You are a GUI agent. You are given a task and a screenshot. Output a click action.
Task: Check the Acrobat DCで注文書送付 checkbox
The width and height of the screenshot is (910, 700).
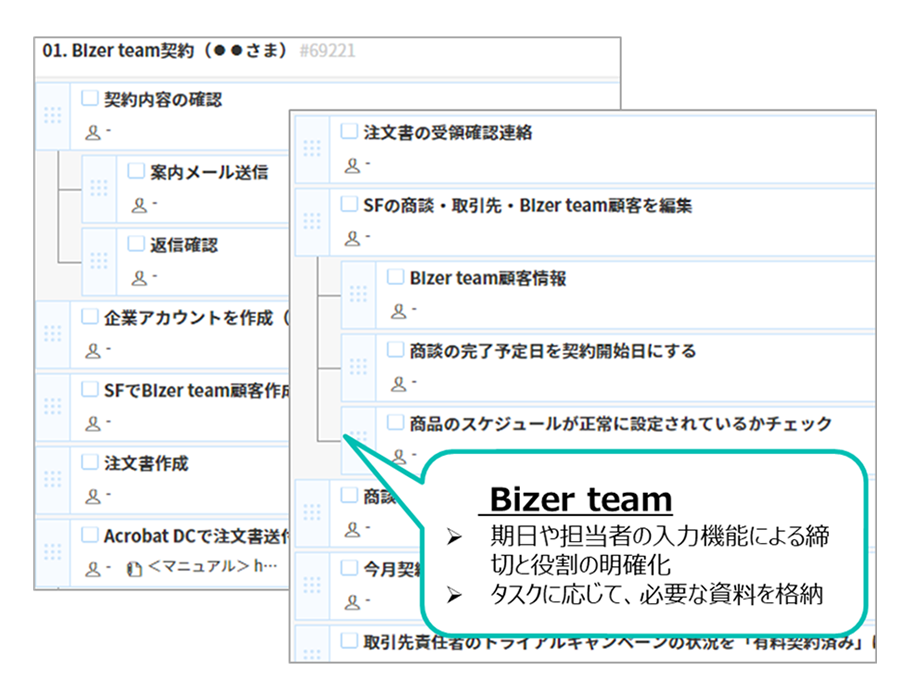point(89,534)
